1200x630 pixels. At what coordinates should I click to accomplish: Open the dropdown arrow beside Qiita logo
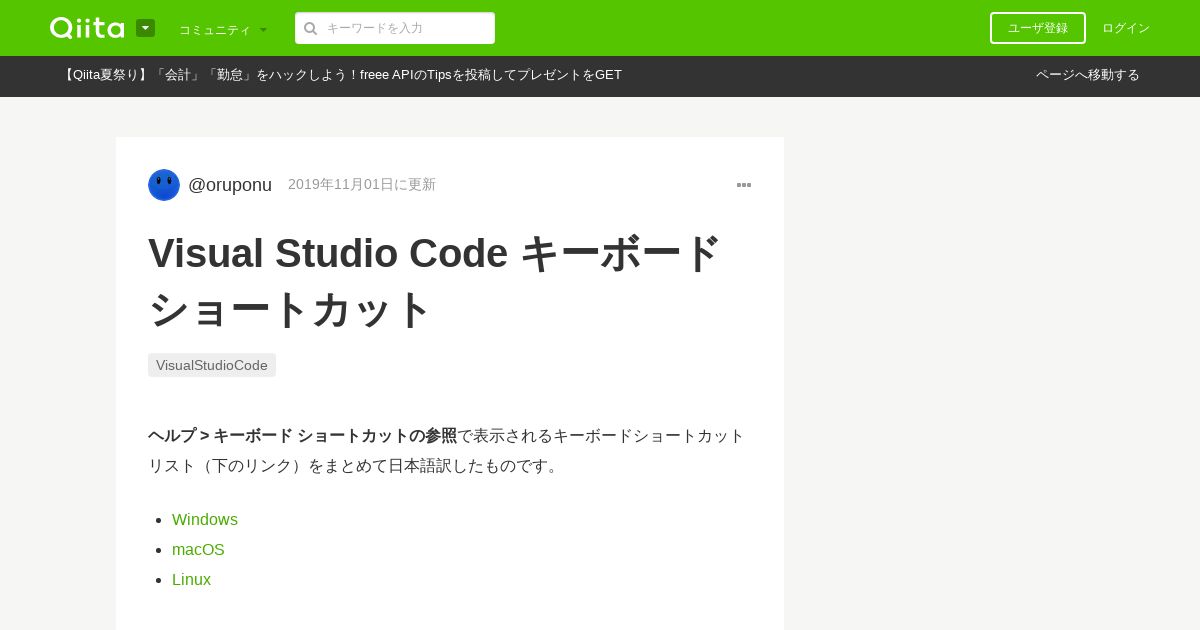click(x=145, y=28)
